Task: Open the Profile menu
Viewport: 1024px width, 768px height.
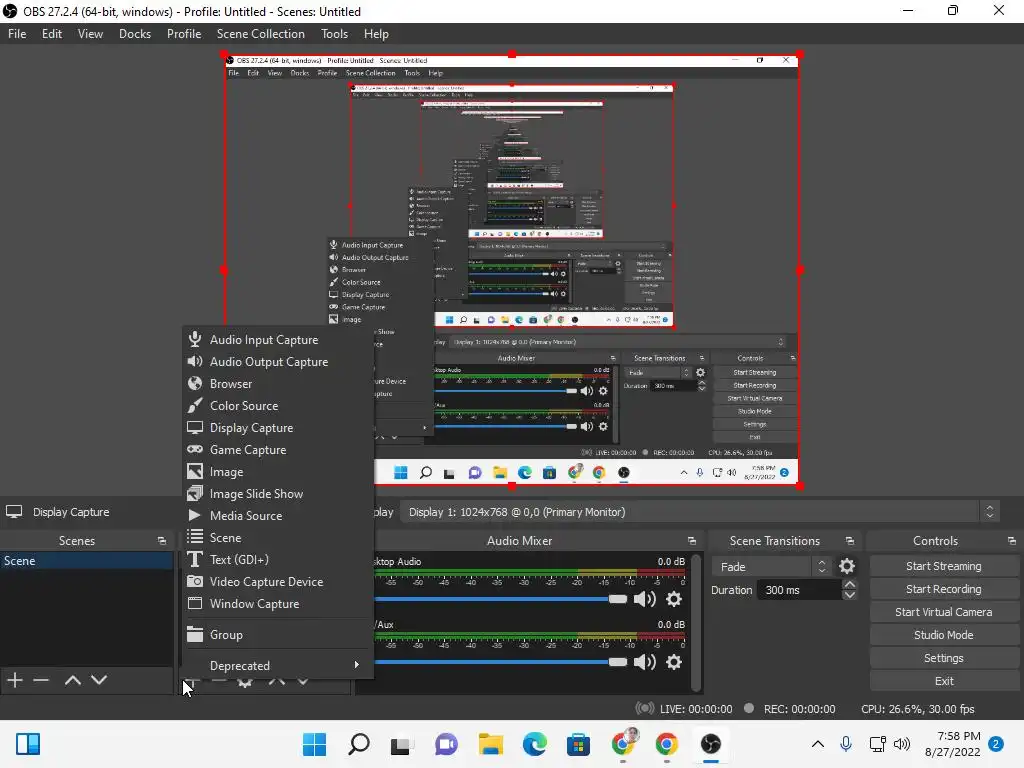Action: point(184,34)
